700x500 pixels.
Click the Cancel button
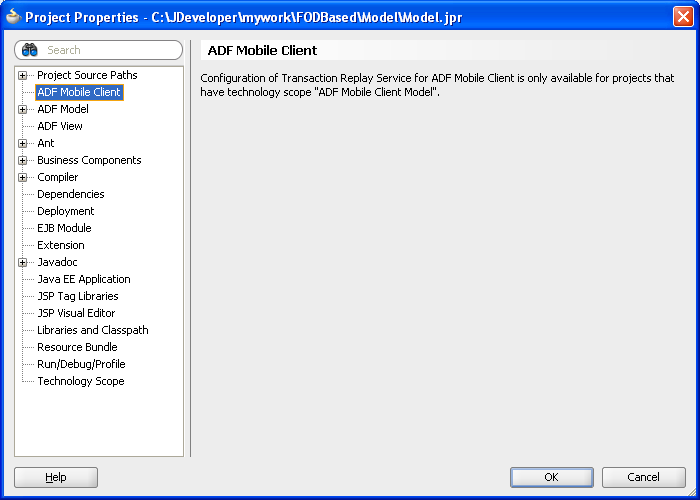click(643, 477)
